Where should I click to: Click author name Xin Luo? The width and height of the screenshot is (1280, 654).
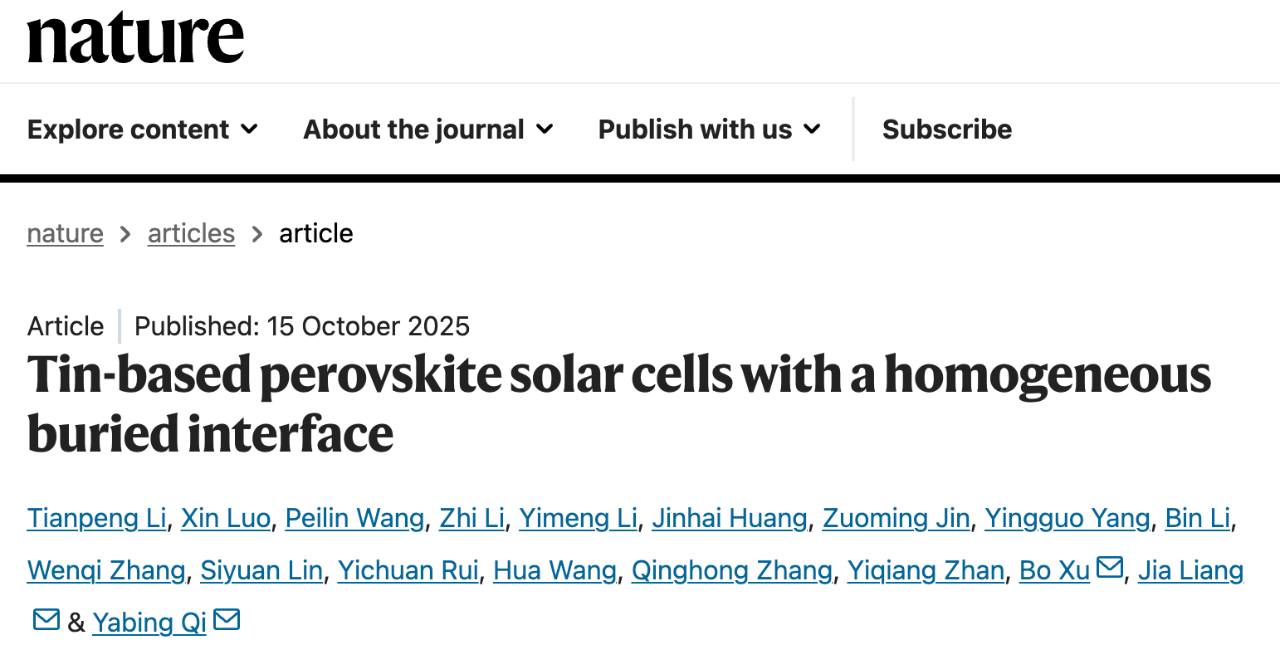[226, 518]
